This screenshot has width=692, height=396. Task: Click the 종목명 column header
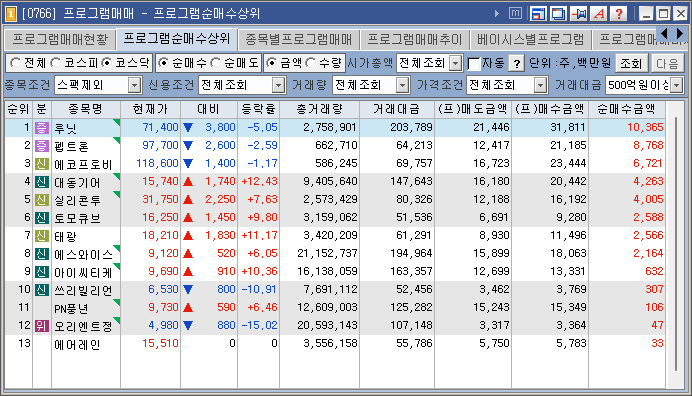coord(86,109)
